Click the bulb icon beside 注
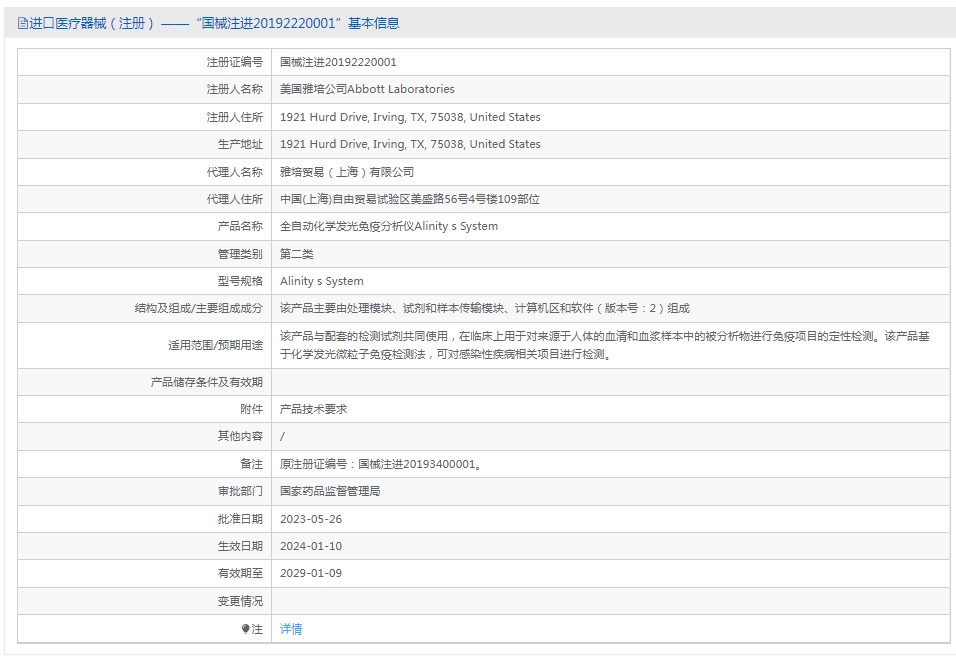The width and height of the screenshot is (956, 659). point(245,629)
